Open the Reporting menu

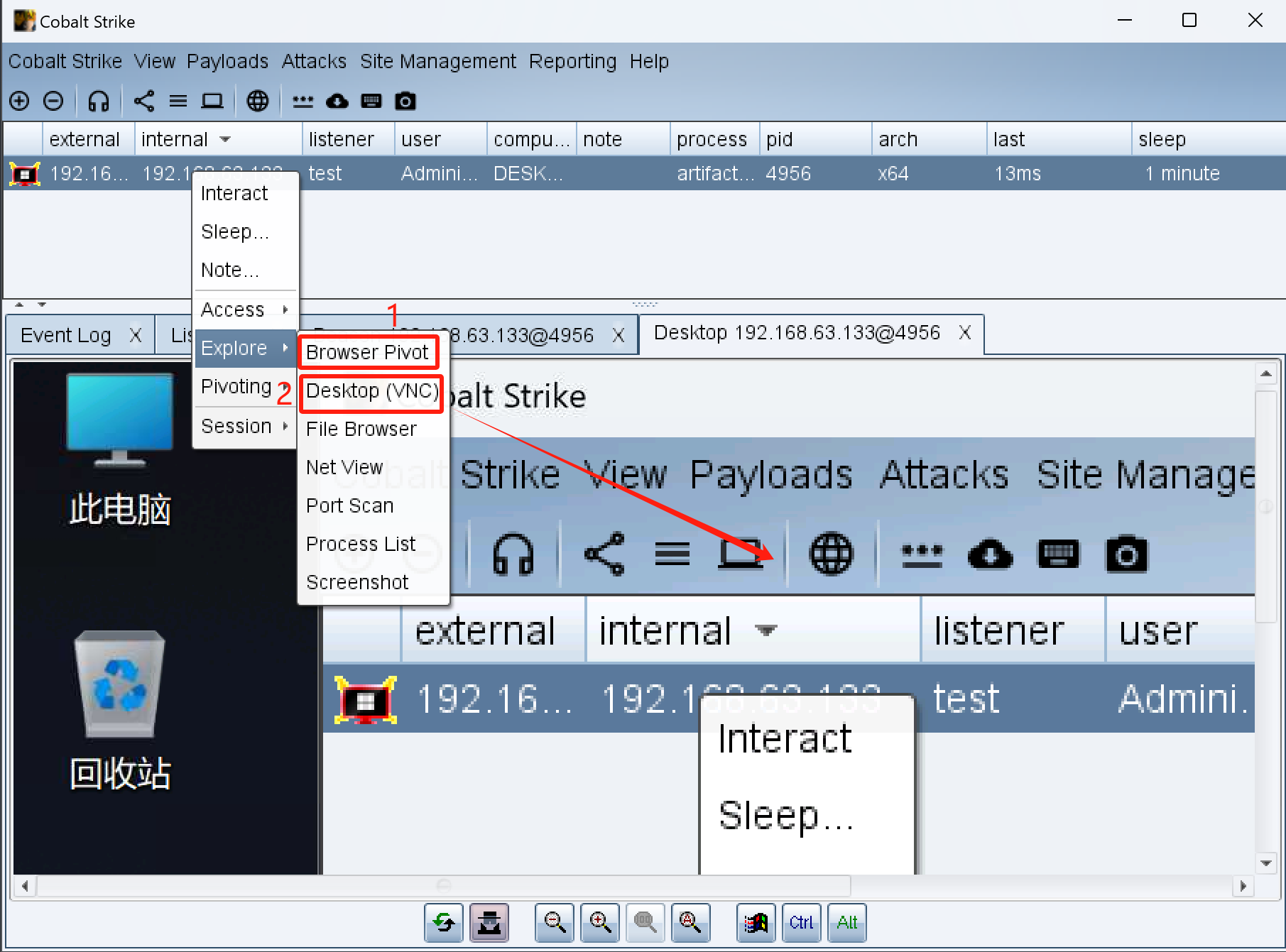(573, 62)
